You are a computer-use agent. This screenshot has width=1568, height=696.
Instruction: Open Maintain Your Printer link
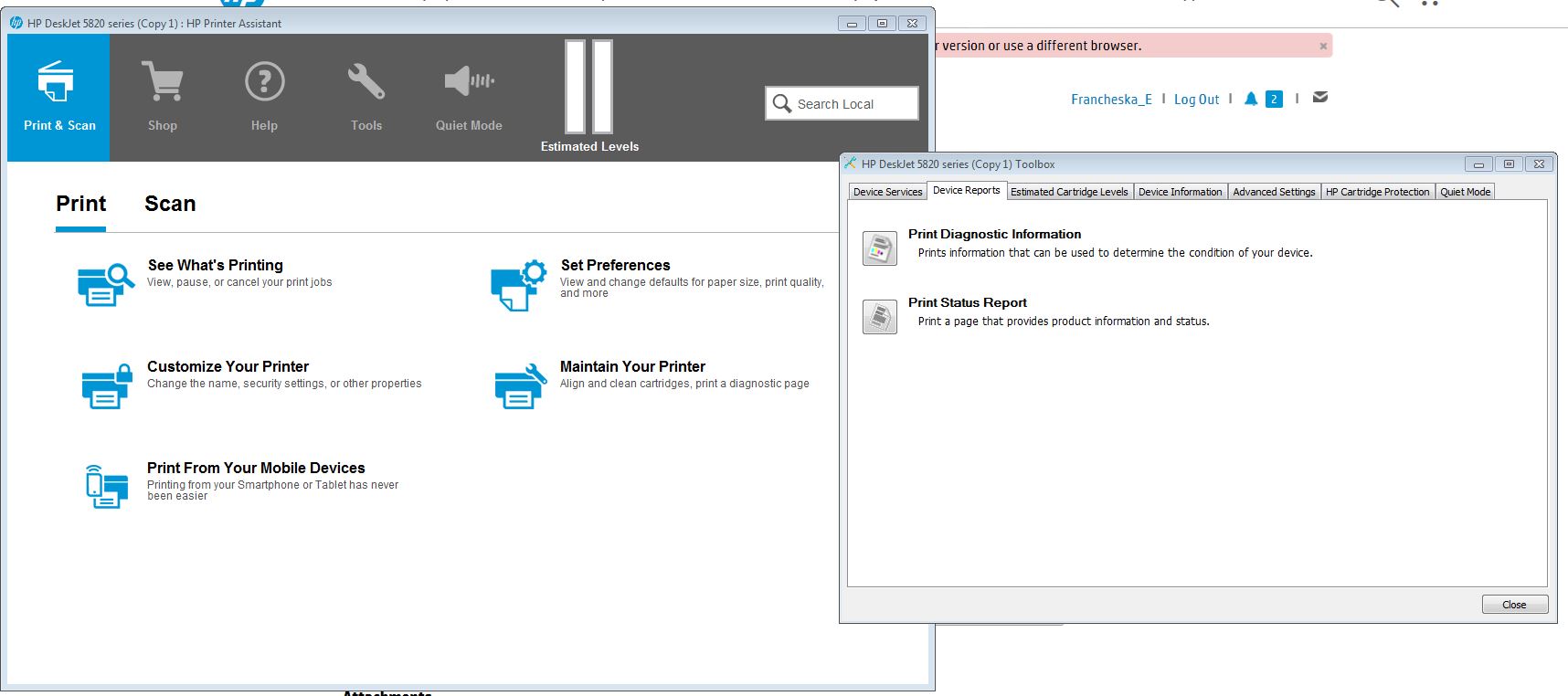click(x=632, y=366)
